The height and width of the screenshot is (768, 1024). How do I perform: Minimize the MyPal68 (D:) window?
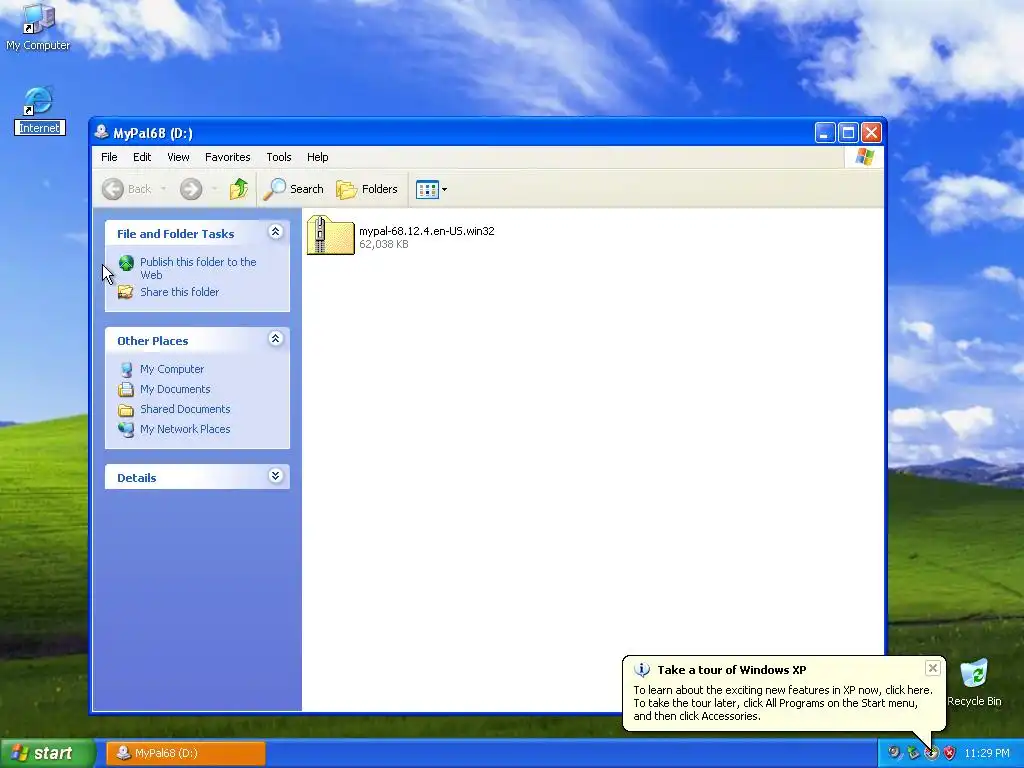point(825,133)
